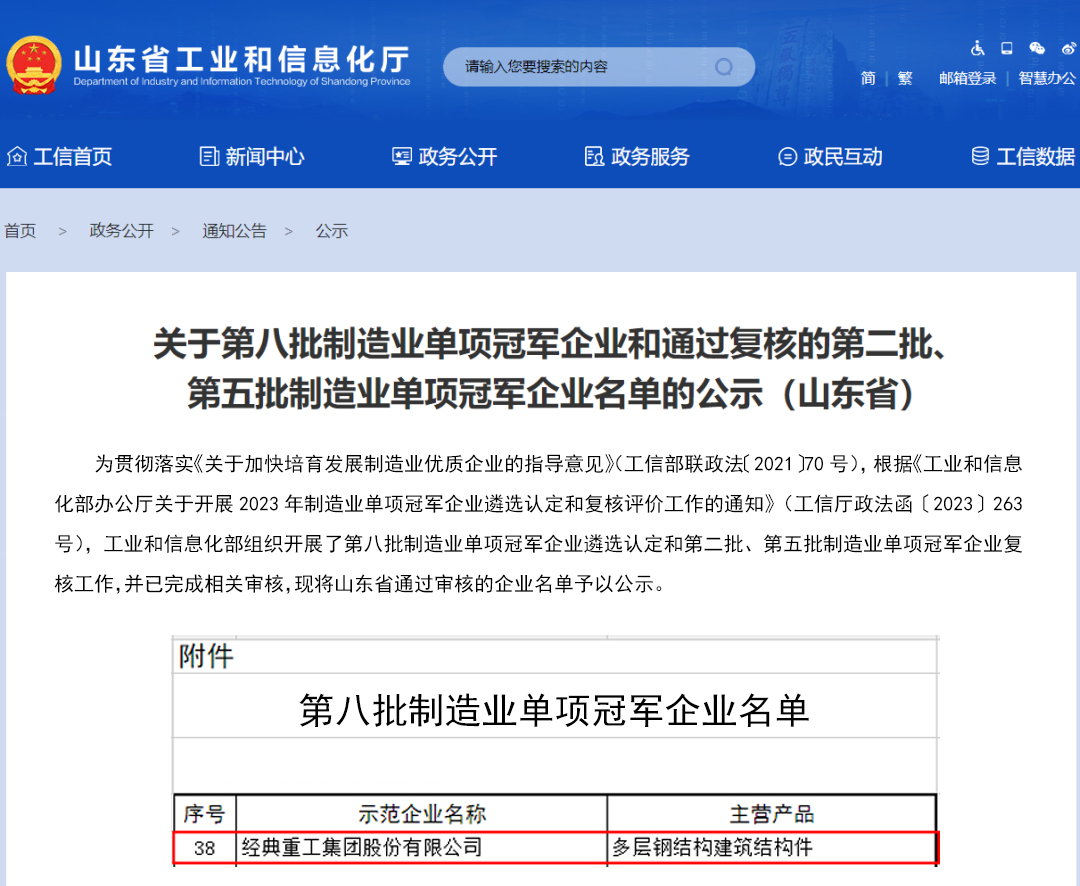Viewport: 1080px width, 886px height.
Task: Switch to traditional Chinese 繁
Action: [905, 78]
